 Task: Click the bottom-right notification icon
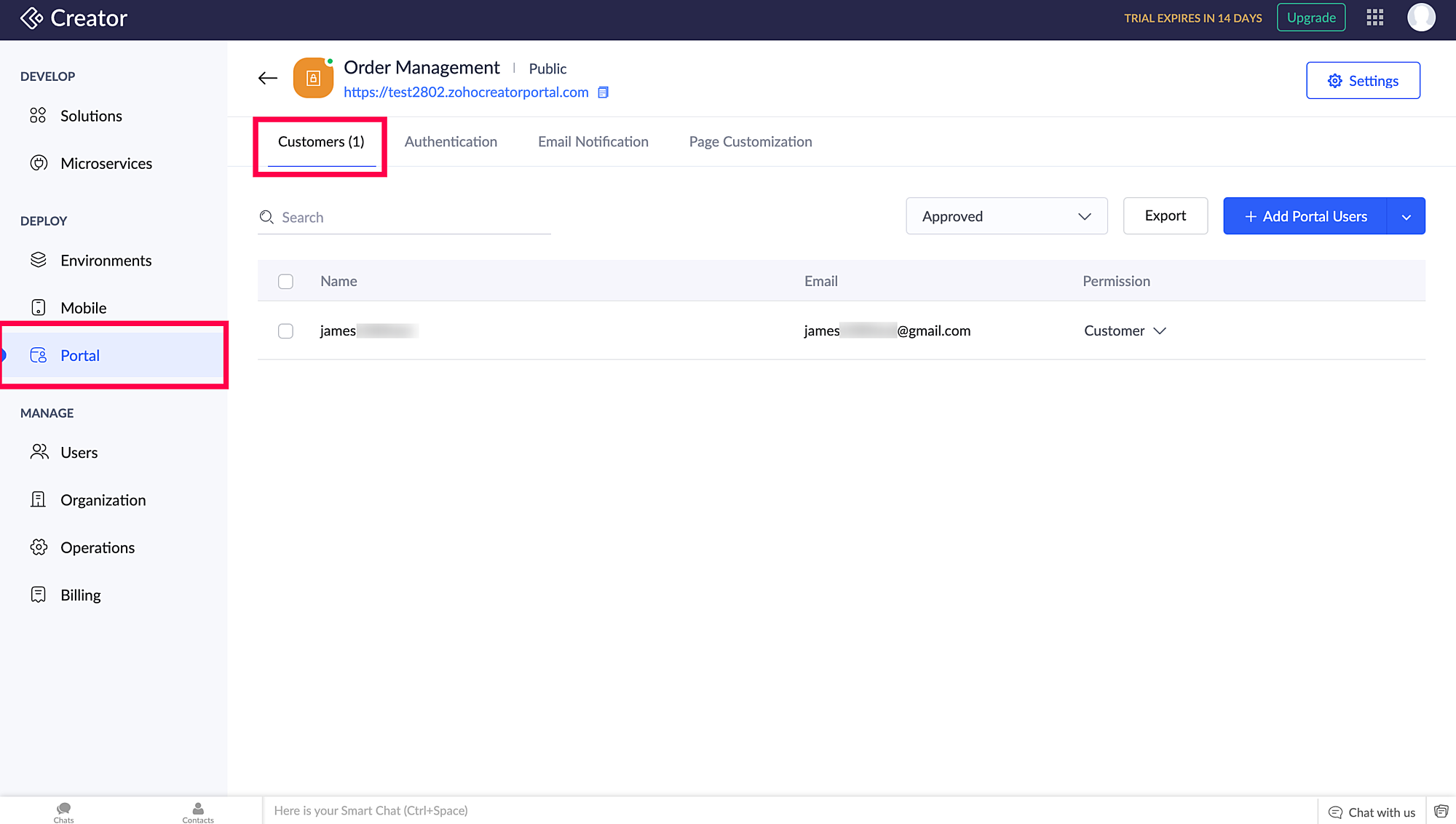1441,811
